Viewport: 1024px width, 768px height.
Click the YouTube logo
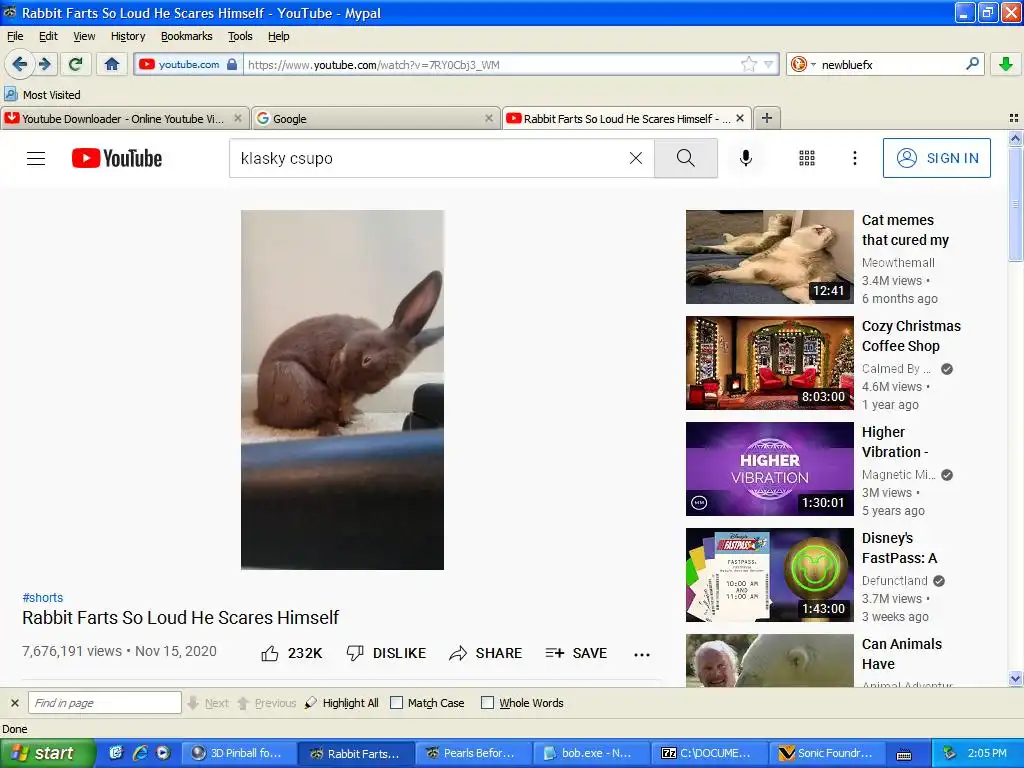[117, 159]
